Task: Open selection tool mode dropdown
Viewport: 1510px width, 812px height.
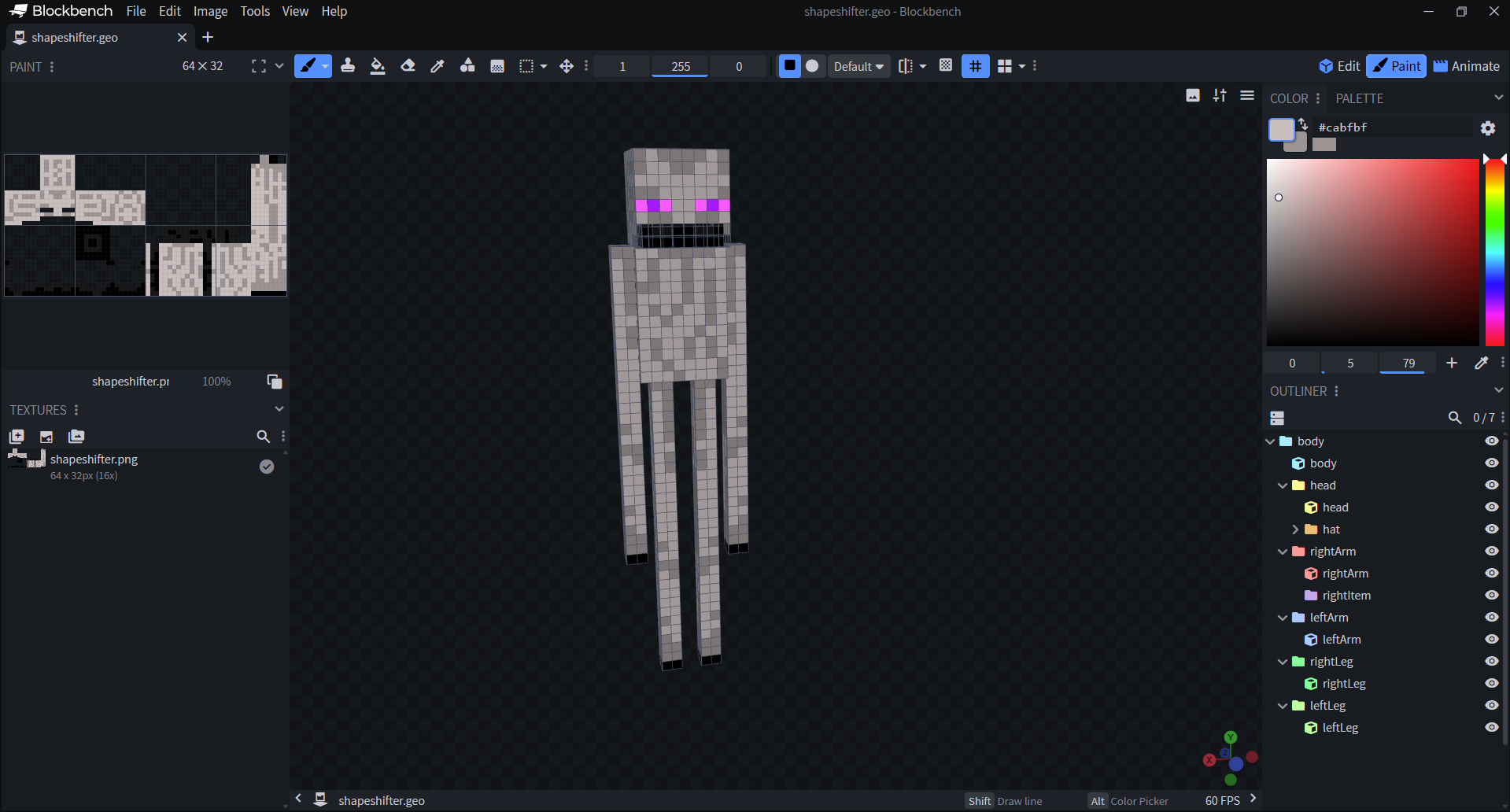Action: pos(544,66)
